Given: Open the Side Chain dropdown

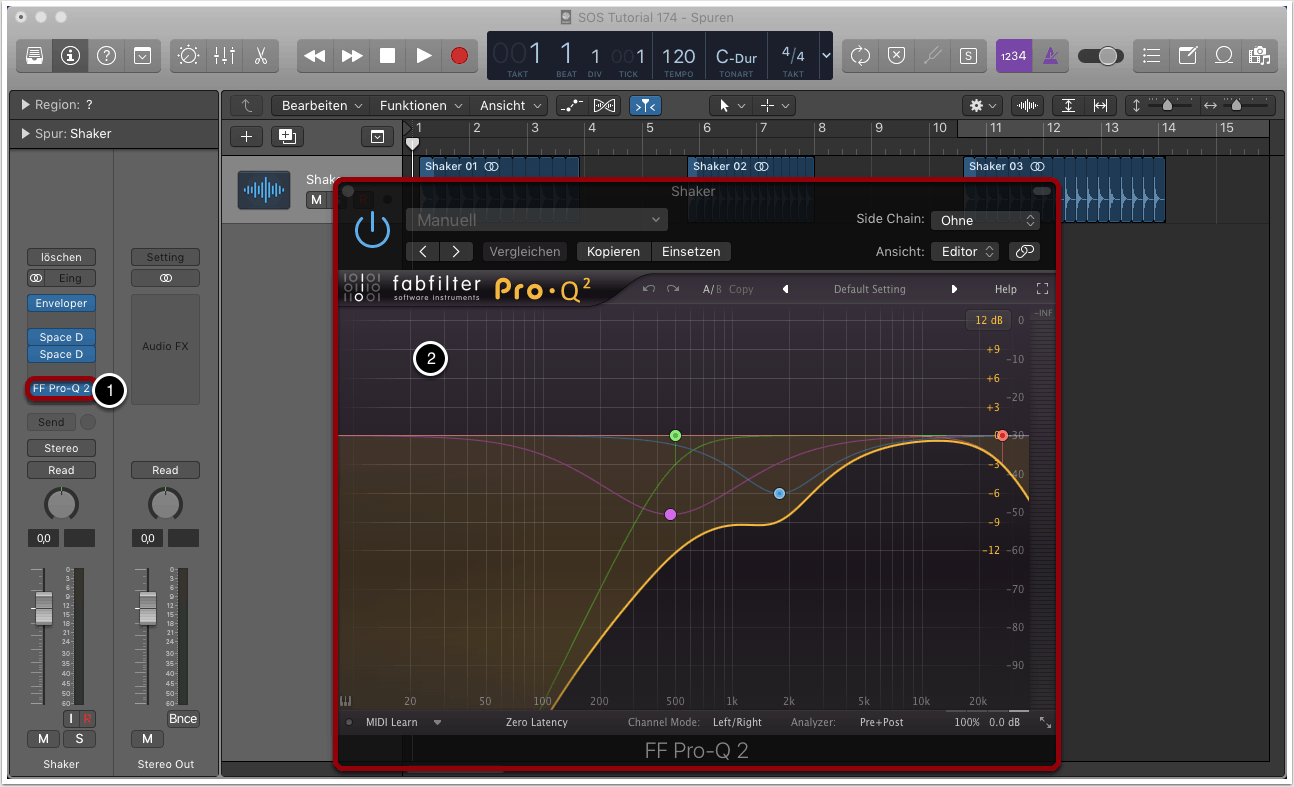Looking at the screenshot, I should click(x=984, y=220).
